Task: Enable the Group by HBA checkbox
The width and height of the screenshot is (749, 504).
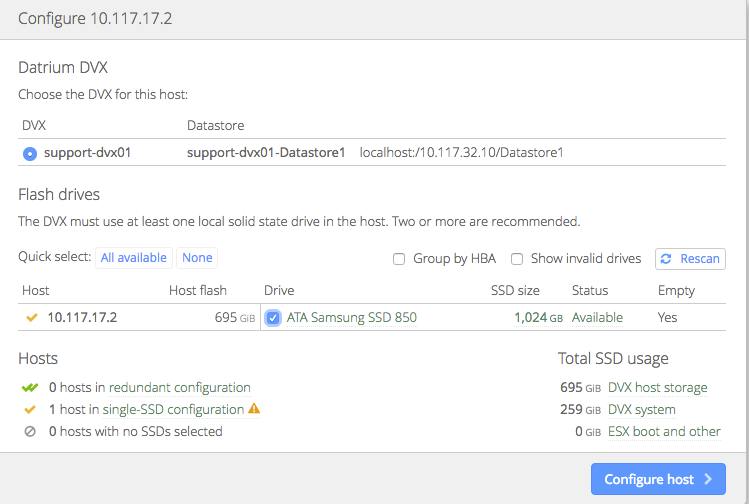Action: [x=399, y=258]
